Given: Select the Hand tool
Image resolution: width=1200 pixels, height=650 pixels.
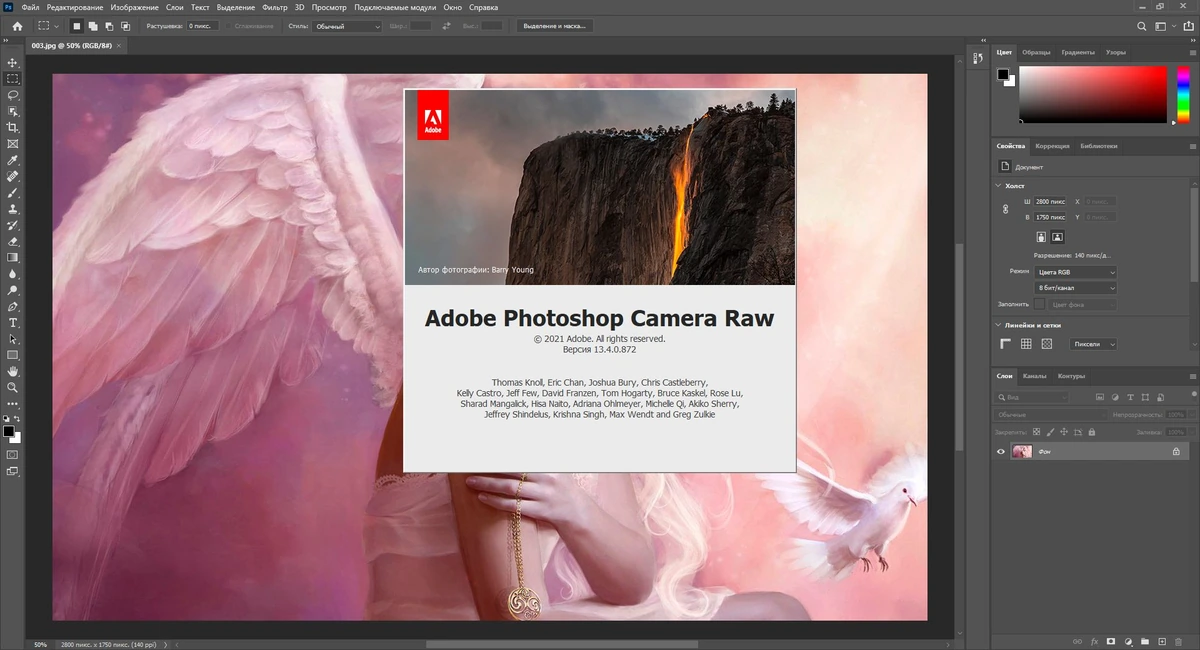Looking at the screenshot, I should [13, 371].
